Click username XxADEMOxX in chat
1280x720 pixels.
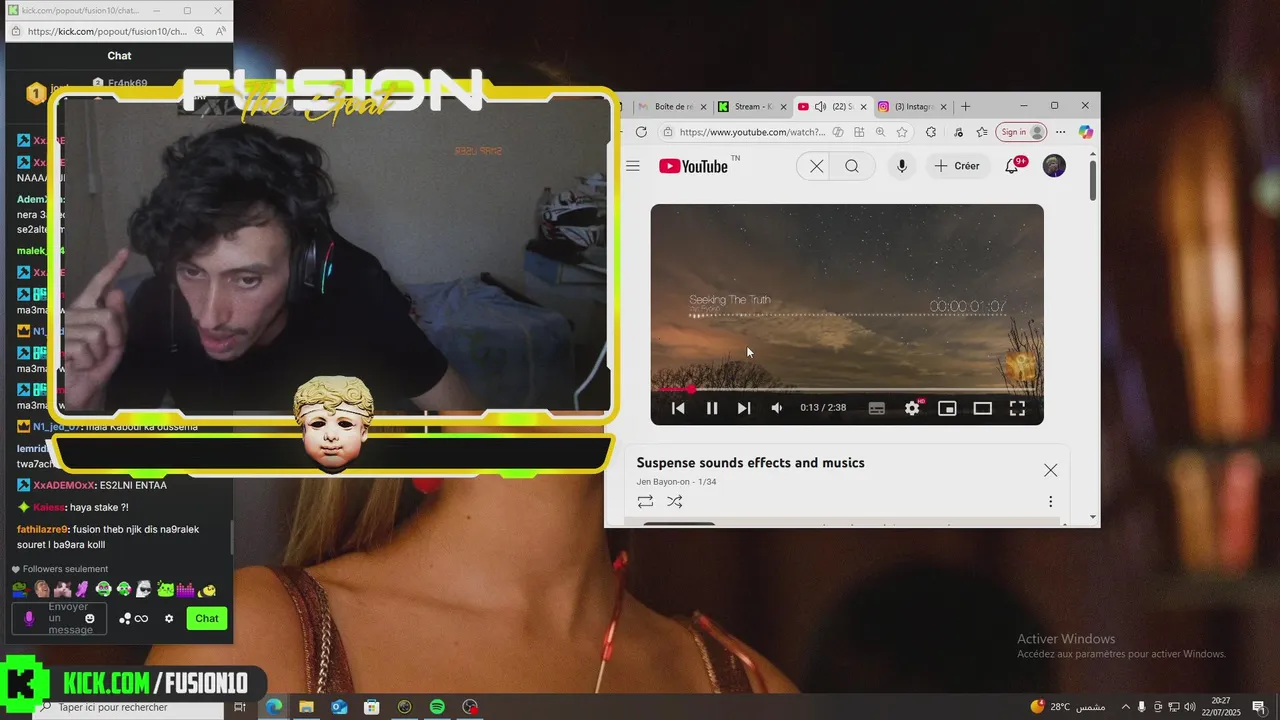64,485
